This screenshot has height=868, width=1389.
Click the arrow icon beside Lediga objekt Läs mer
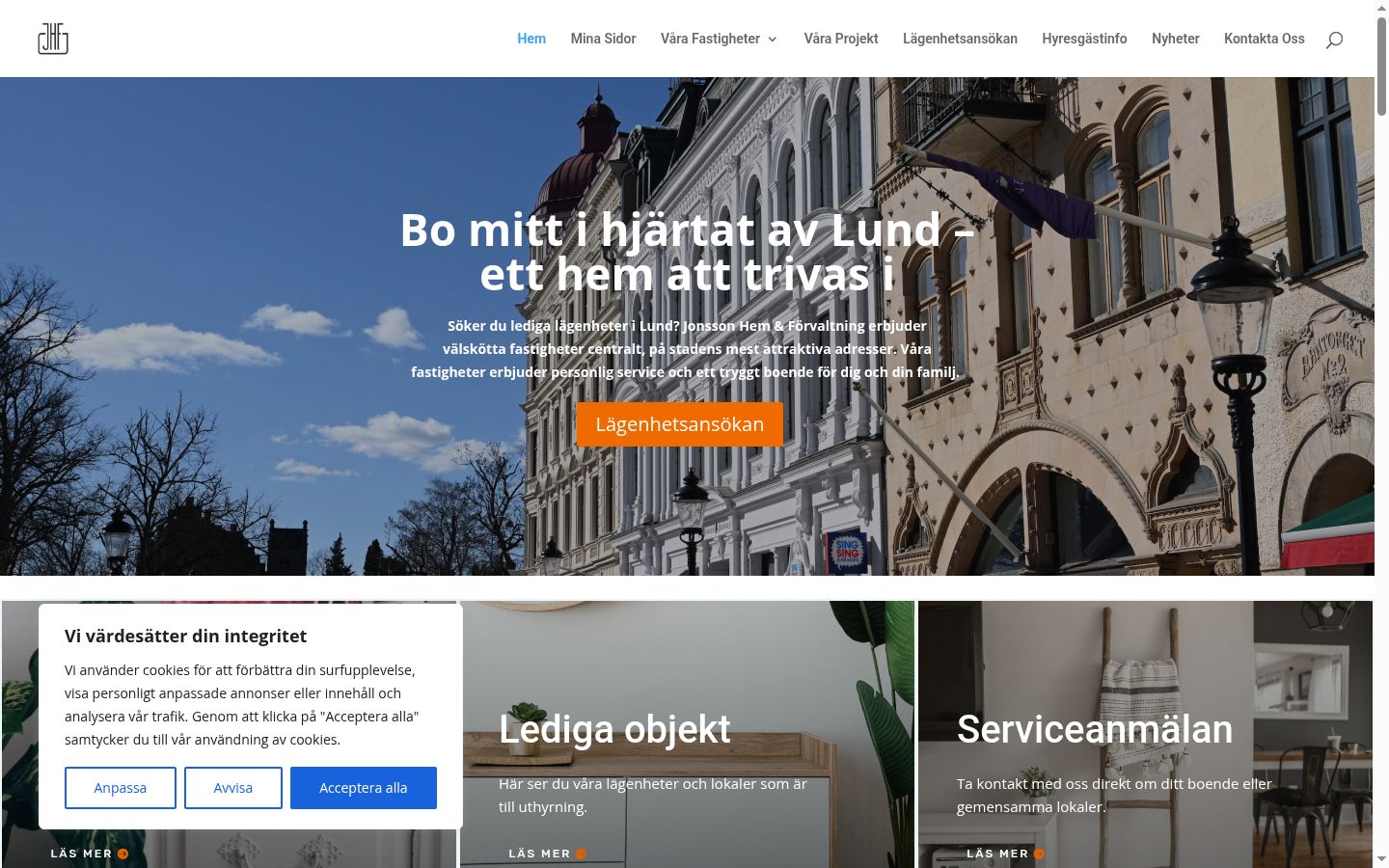tap(581, 854)
